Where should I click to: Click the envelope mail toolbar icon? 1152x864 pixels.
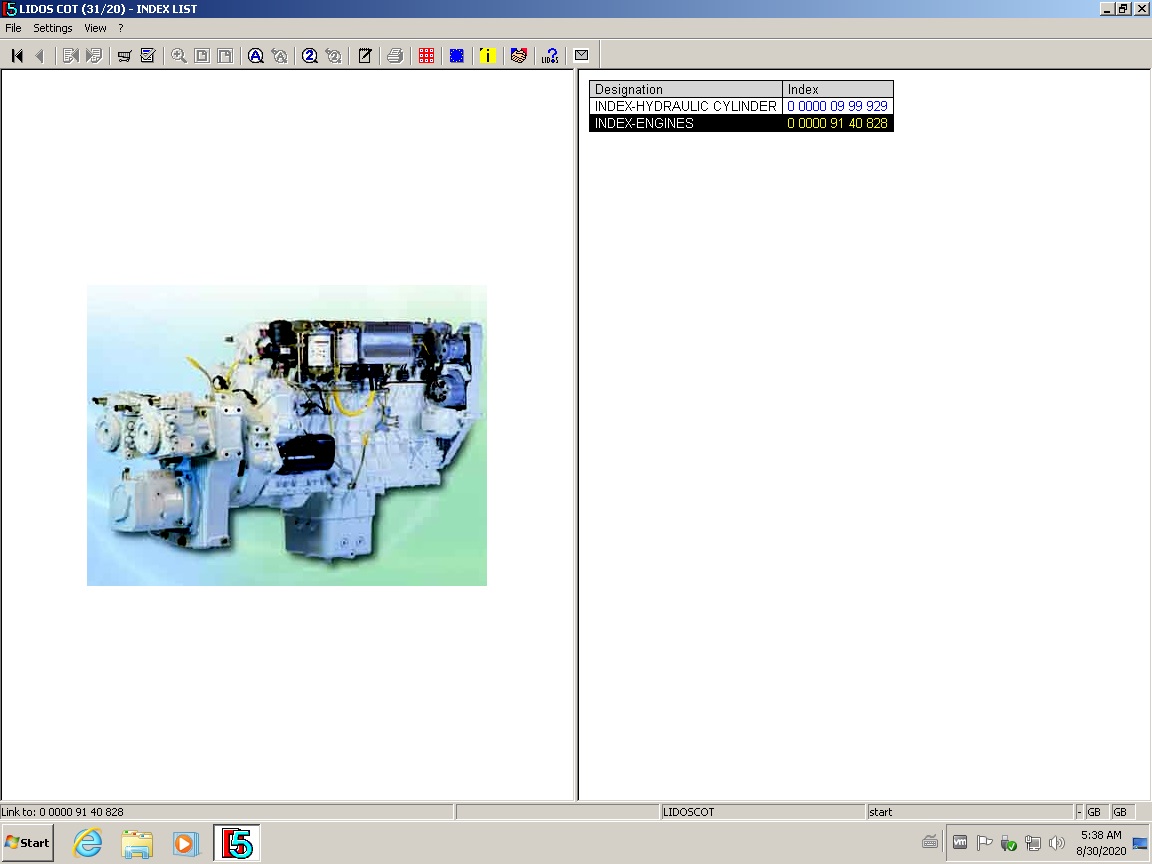click(x=581, y=55)
